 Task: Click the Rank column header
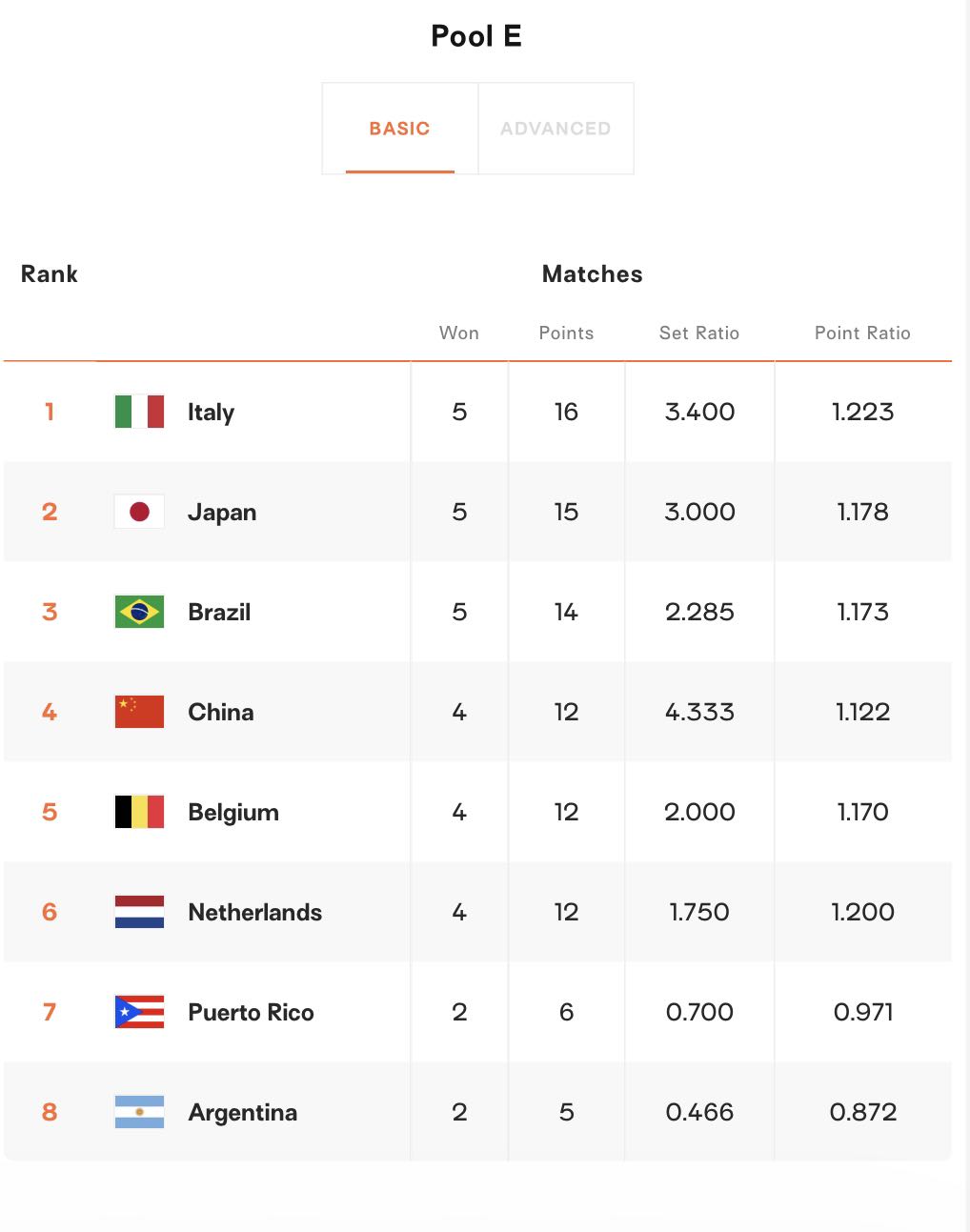tap(50, 274)
